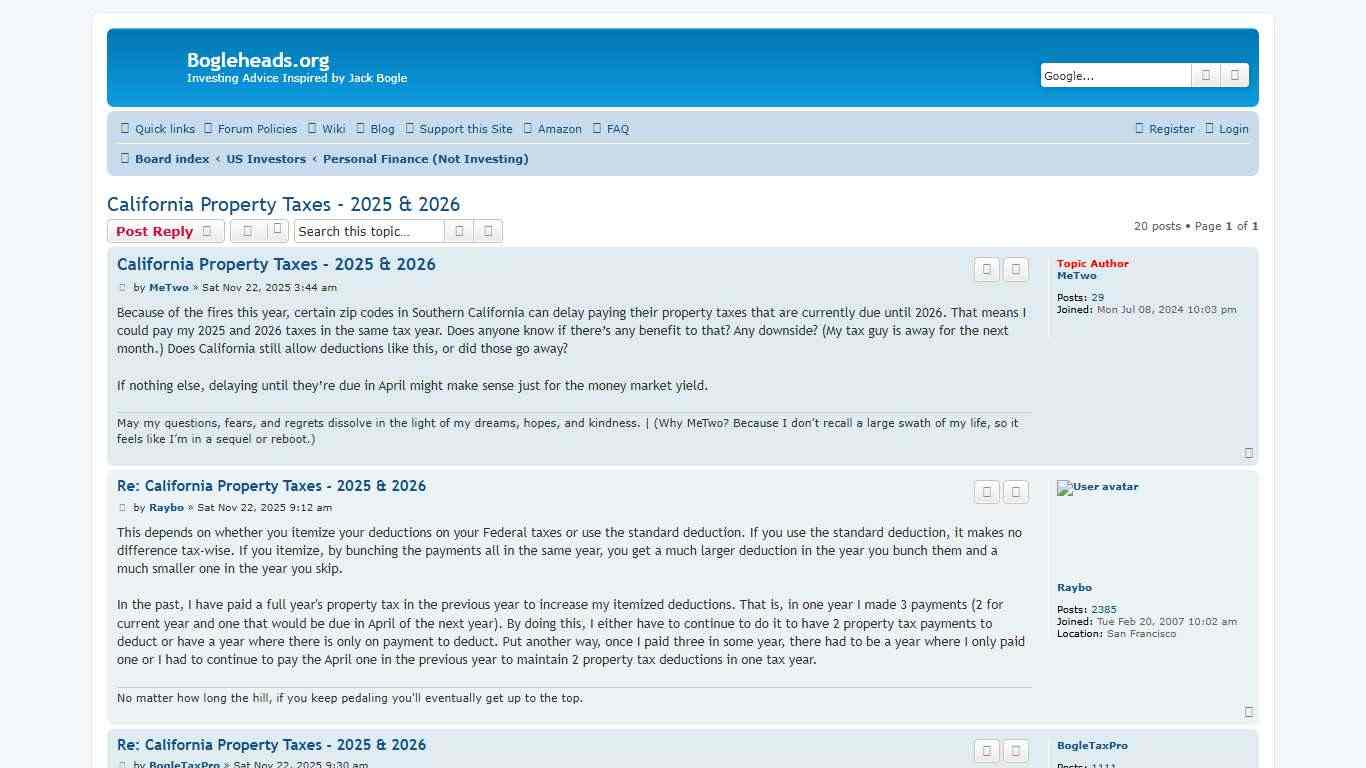Image resolution: width=1366 pixels, height=768 pixels.
Task: Report Raybo's reply post
Action: coord(987,492)
